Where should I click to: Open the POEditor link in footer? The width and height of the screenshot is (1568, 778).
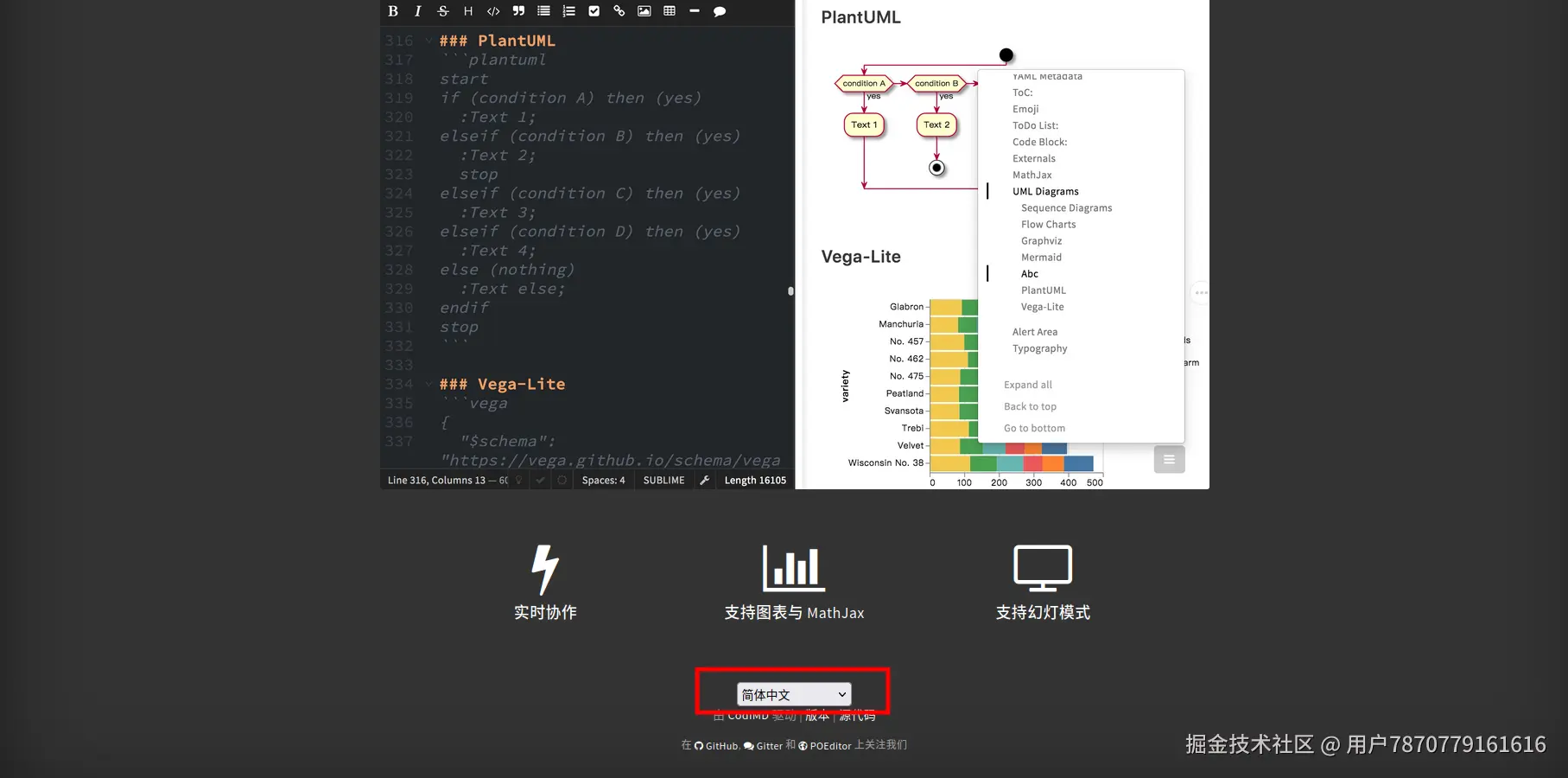tap(825, 745)
